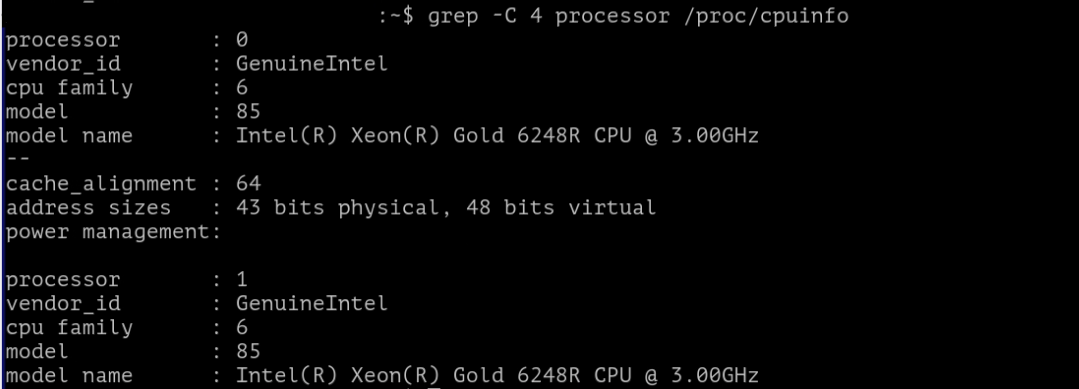Image resolution: width=1079 pixels, height=389 pixels.
Task: Click the cache_alignment value 64
Action: coord(248,184)
